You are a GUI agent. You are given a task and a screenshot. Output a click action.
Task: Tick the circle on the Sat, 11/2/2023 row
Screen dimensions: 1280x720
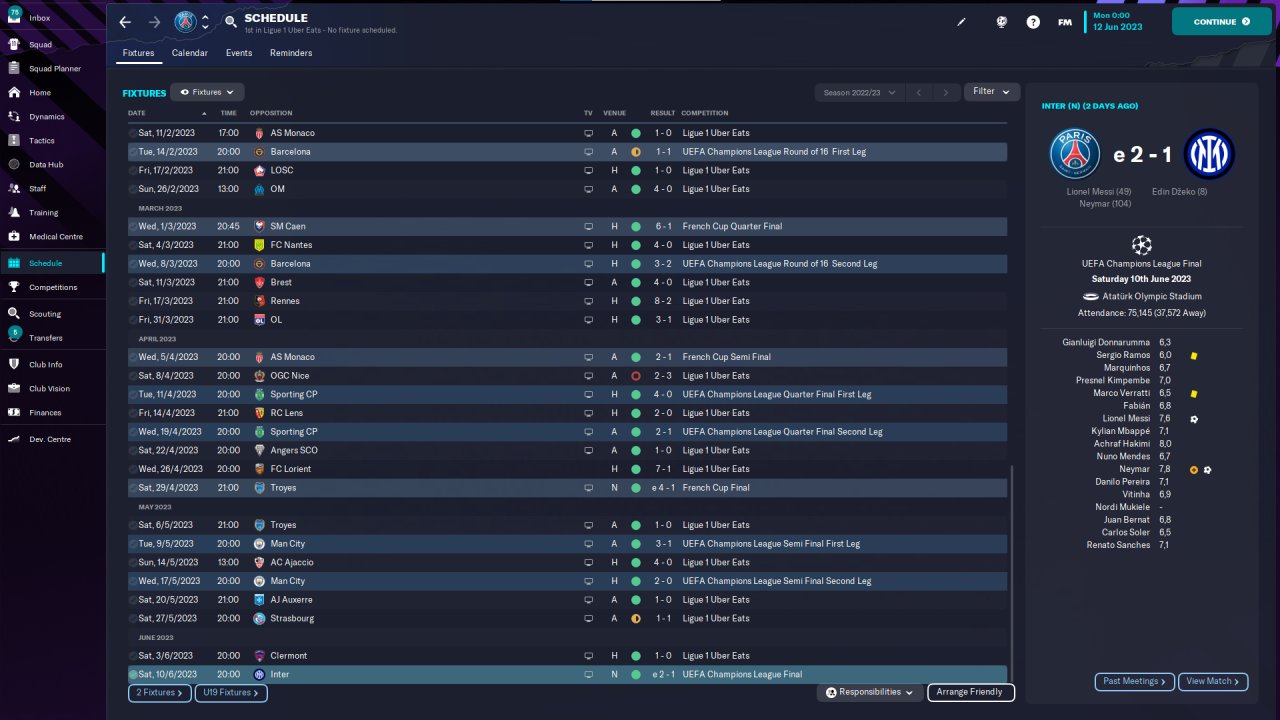(x=133, y=133)
